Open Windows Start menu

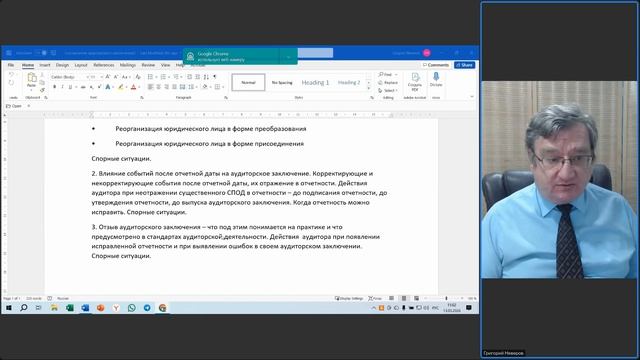coord(9,308)
